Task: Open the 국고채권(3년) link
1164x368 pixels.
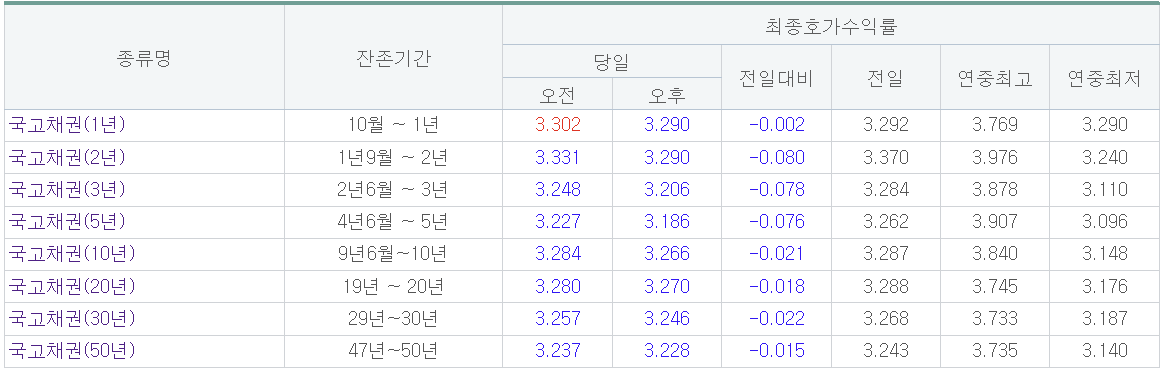Action: [67, 189]
